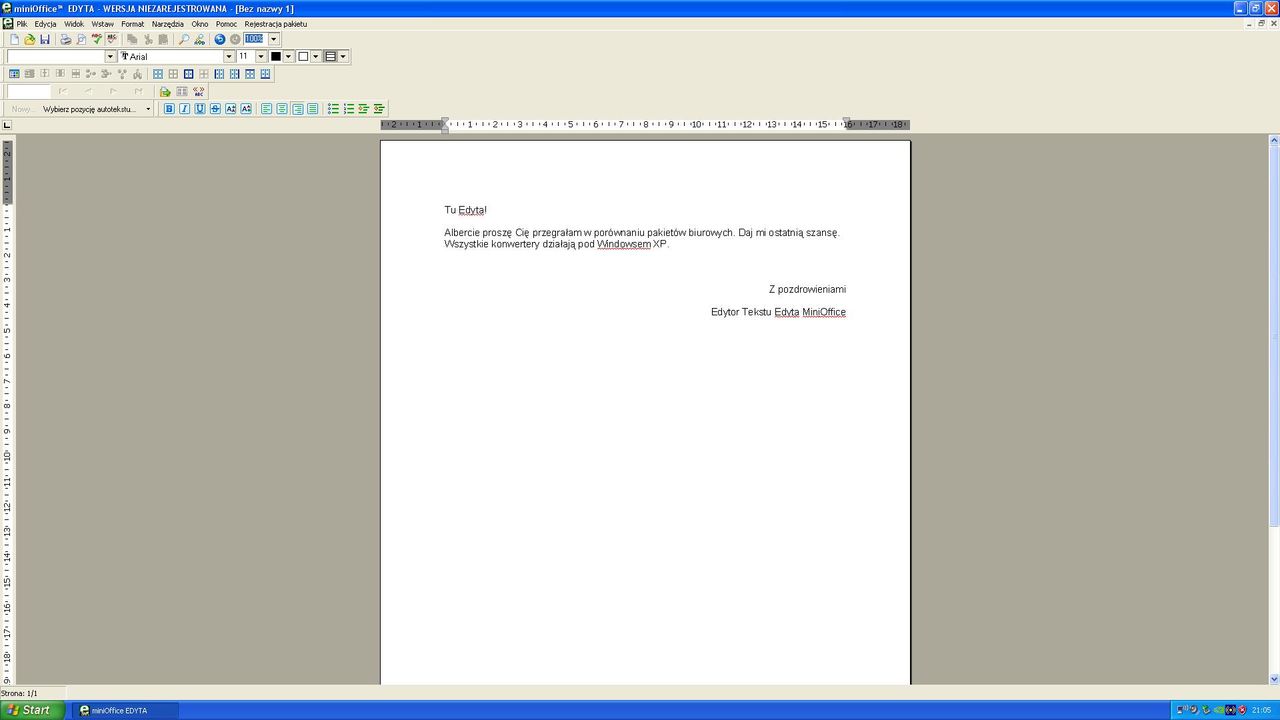
Task: Open the Okno menu
Action: (200, 24)
